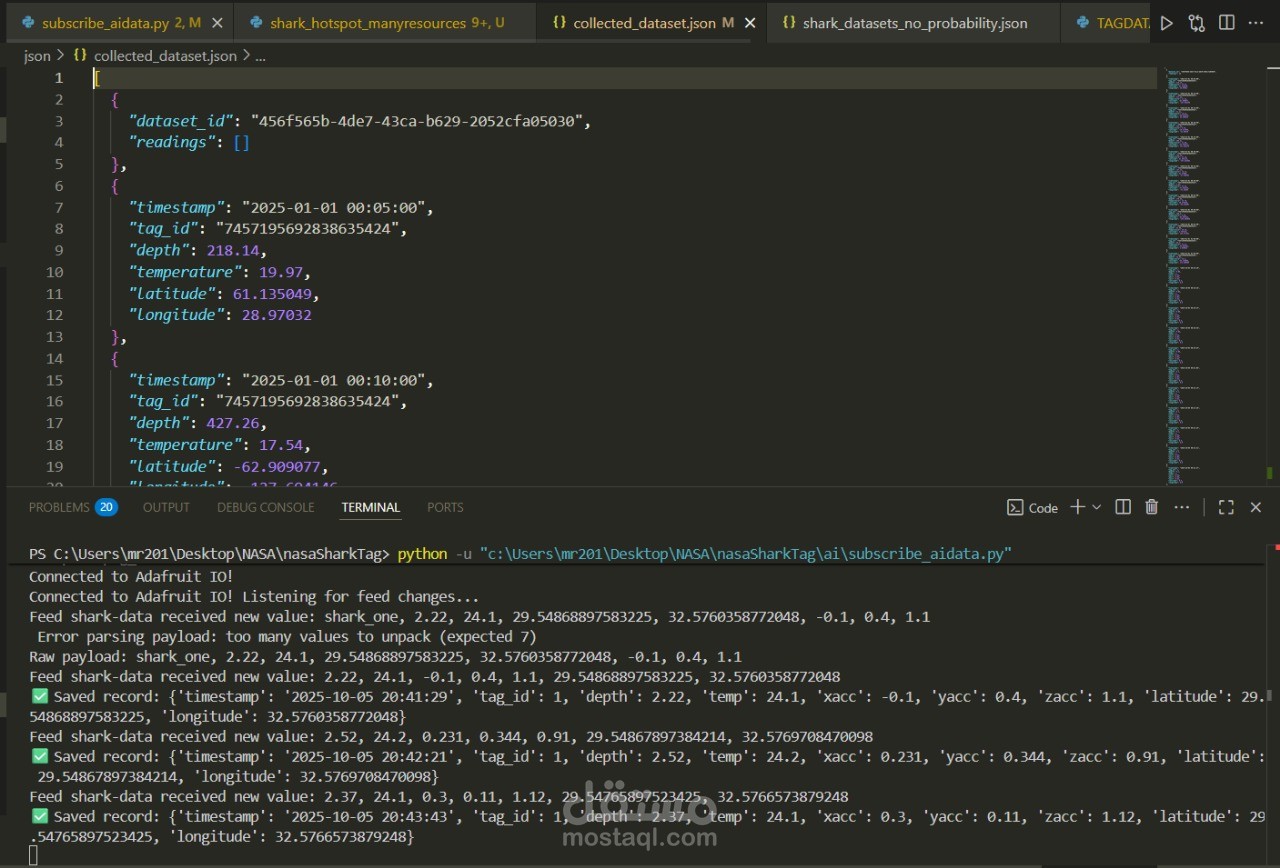Run the Python file with play button
1280x868 pixels.
point(1166,23)
